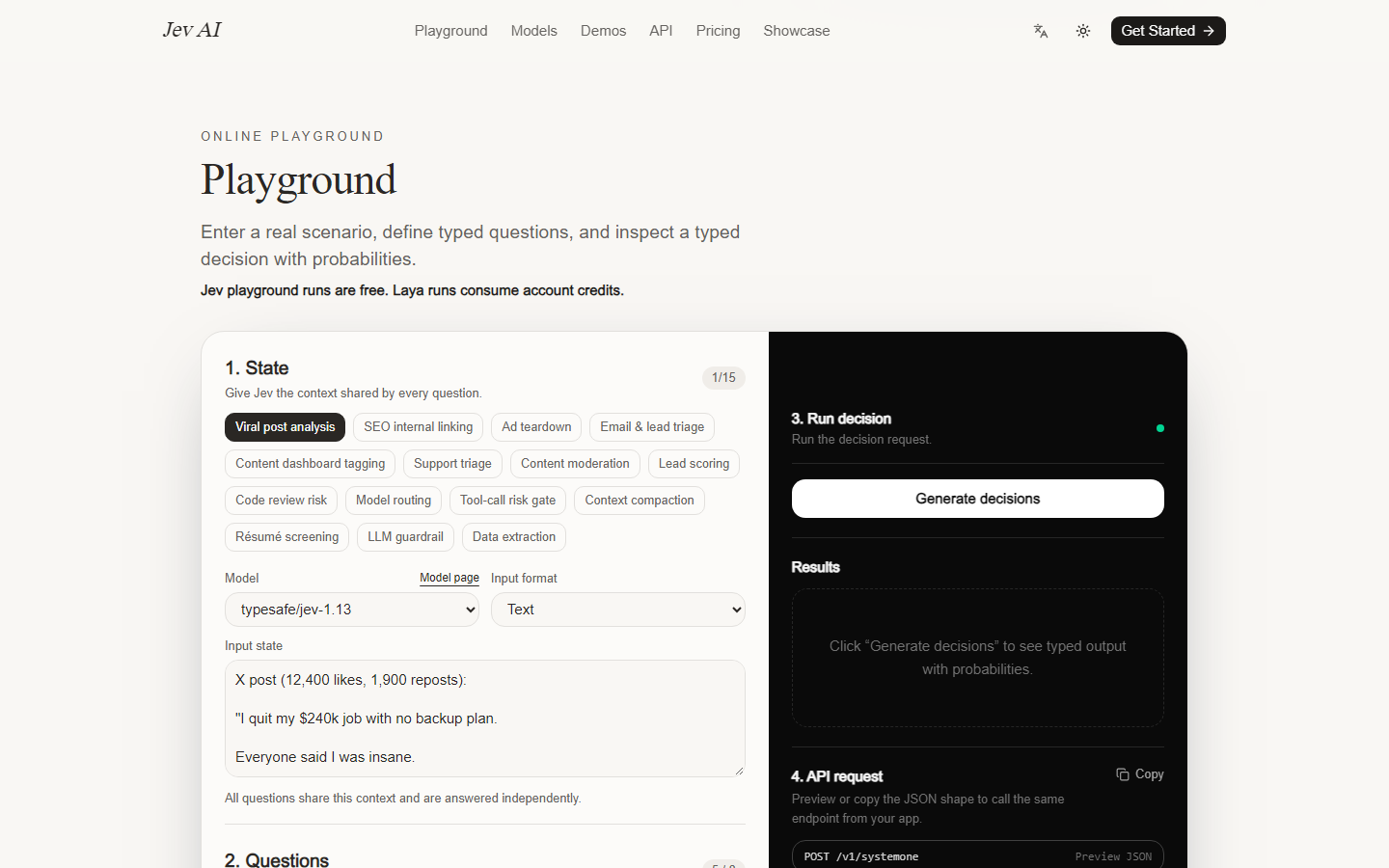Expand the Model dropdown typesafe/jev-1.13

[x=352, y=610]
